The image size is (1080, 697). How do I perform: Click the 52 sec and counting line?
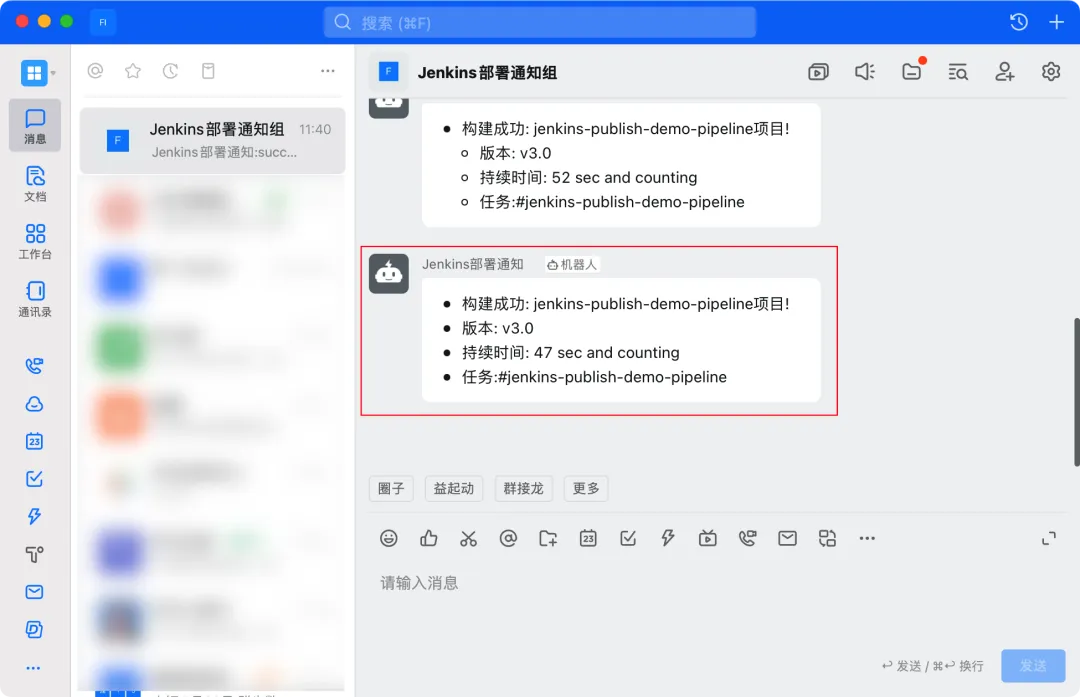point(588,178)
